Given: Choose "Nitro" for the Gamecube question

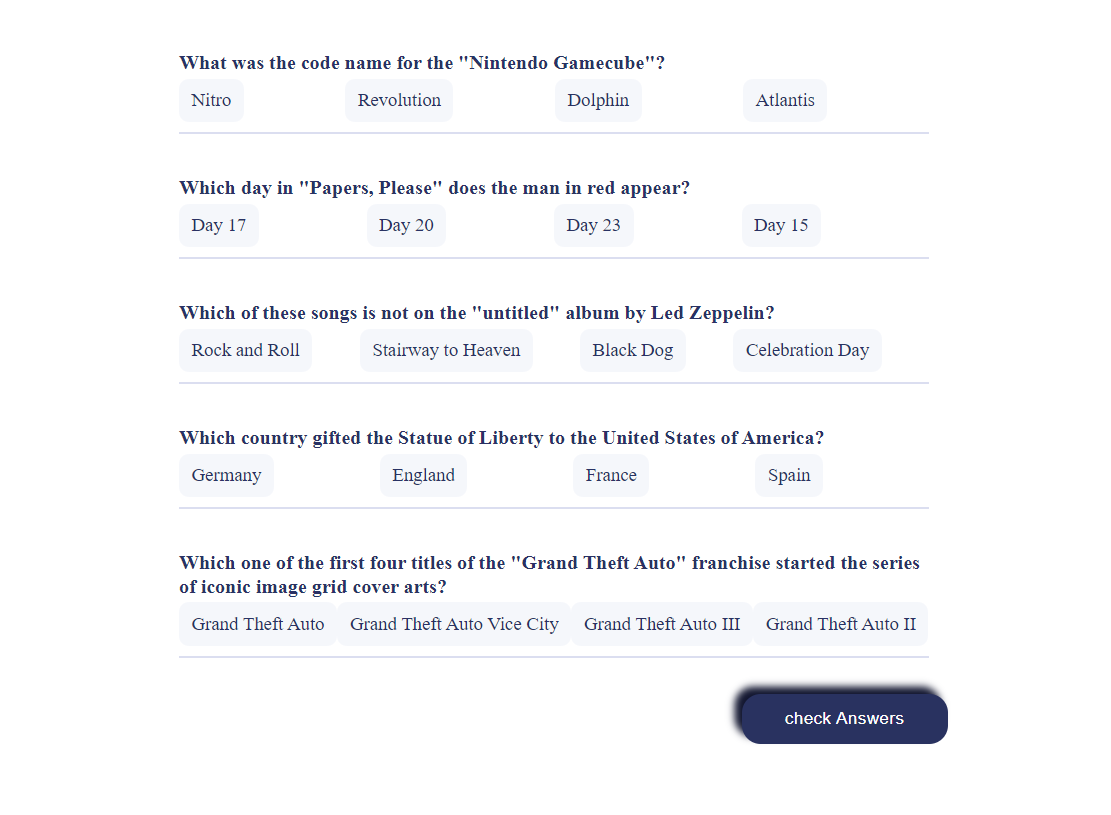Looking at the screenshot, I should [x=211, y=100].
